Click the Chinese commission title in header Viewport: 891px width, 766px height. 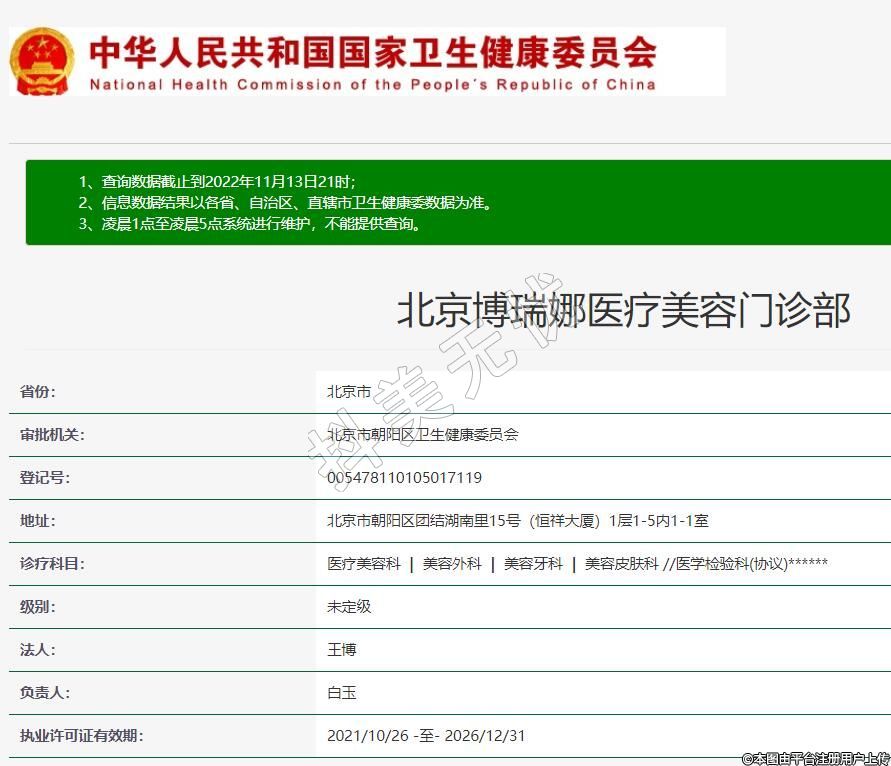coord(372,51)
